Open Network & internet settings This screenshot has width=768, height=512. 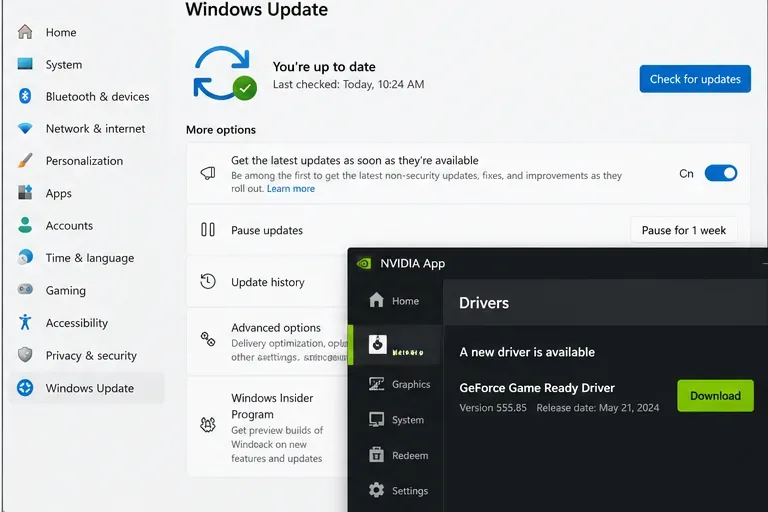tap(86, 129)
